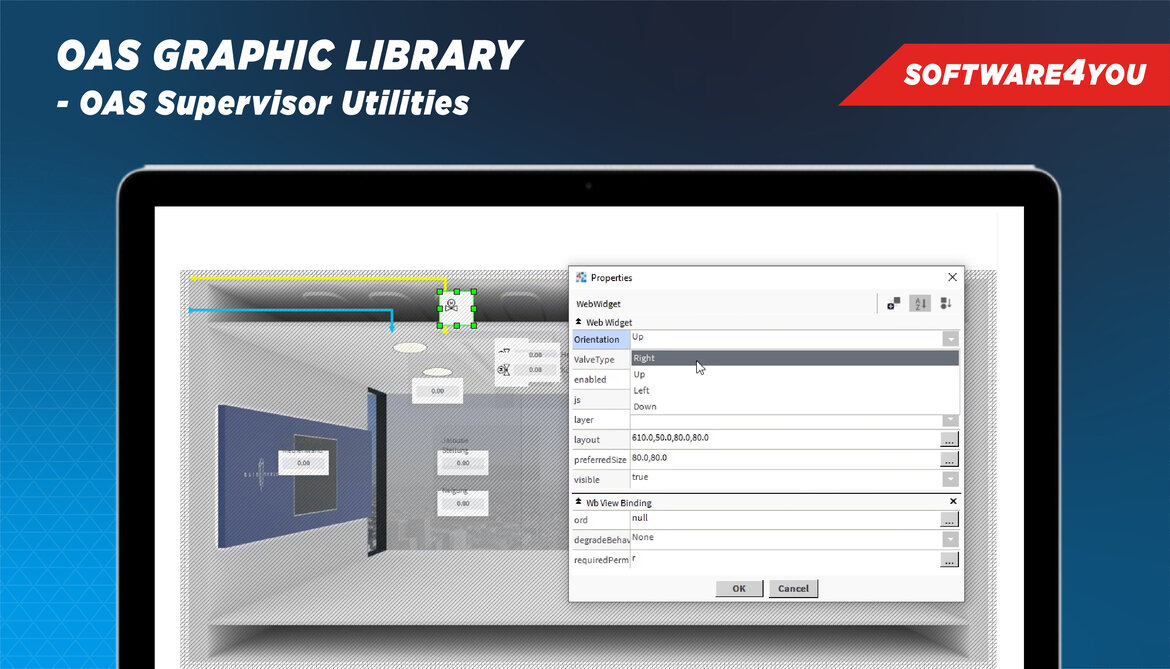This screenshot has width=1170, height=669.
Task: Click the round valve symbol beside 0.08
Action: (x=504, y=370)
